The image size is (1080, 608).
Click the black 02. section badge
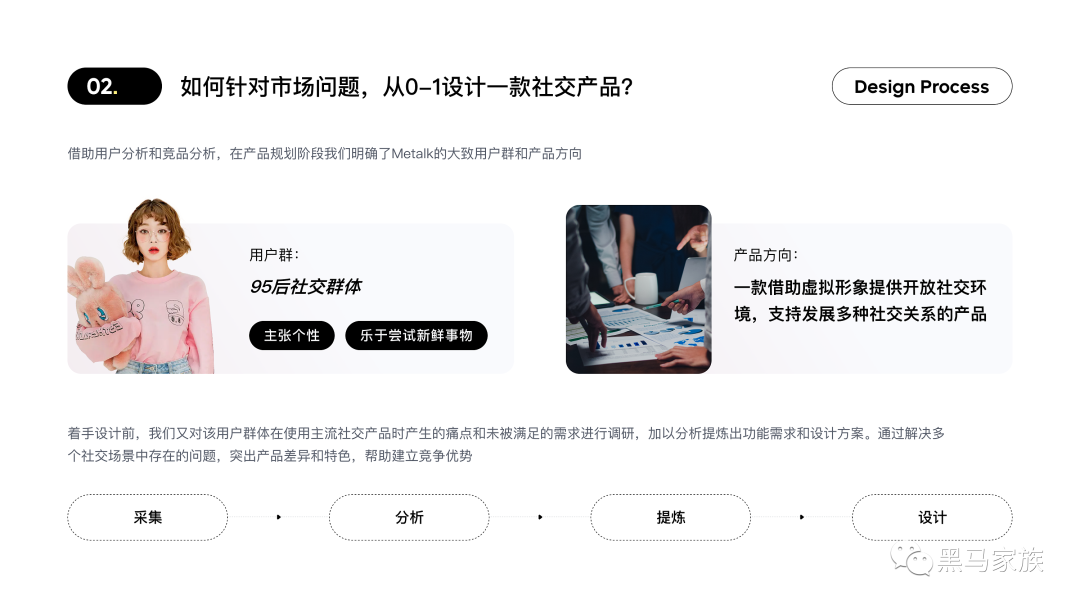pyautogui.click(x=114, y=86)
